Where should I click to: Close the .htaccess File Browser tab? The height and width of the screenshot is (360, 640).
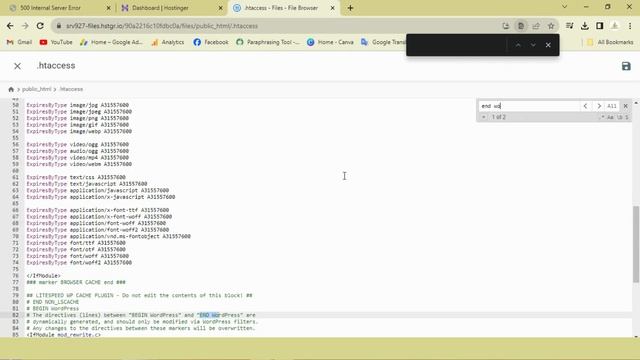tap(332, 8)
